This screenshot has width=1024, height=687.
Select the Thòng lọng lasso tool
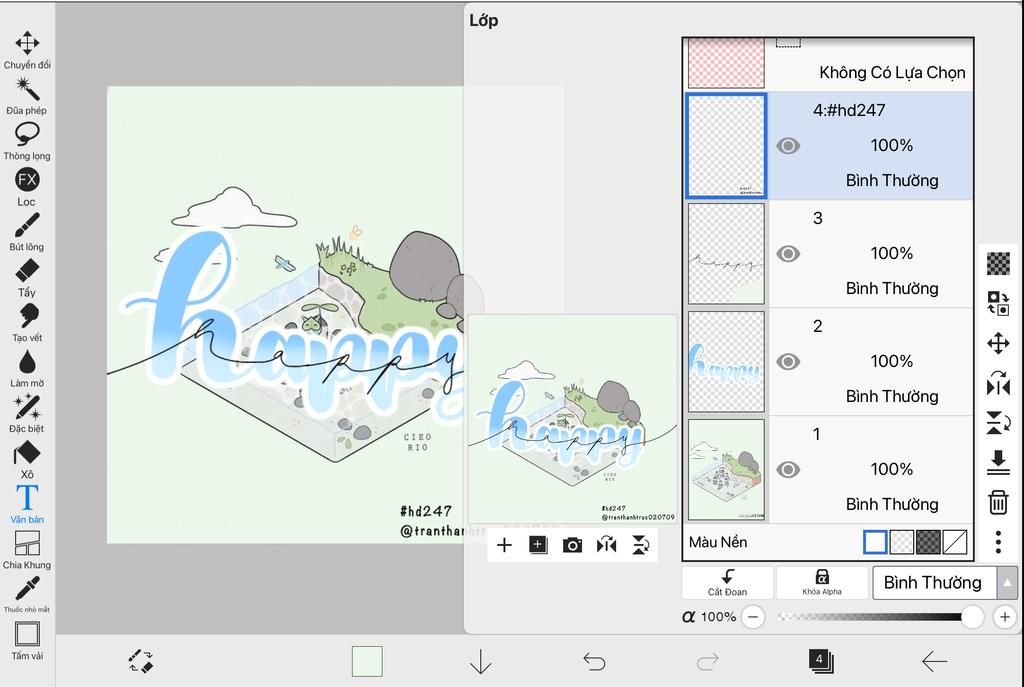click(27, 142)
